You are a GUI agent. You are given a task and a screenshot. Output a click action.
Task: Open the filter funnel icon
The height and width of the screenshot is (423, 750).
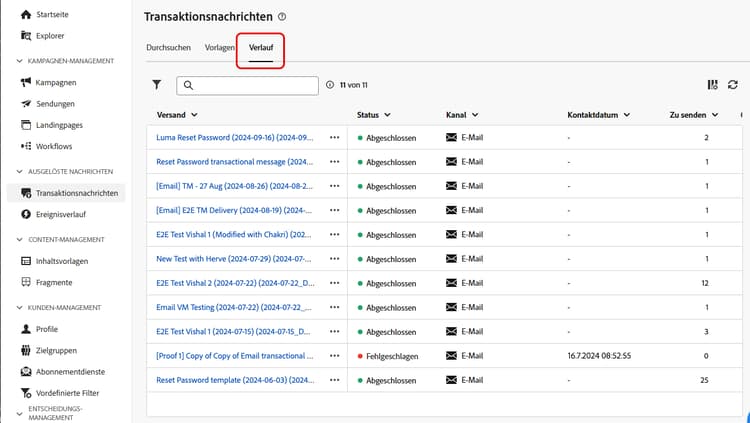pos(156,85)
